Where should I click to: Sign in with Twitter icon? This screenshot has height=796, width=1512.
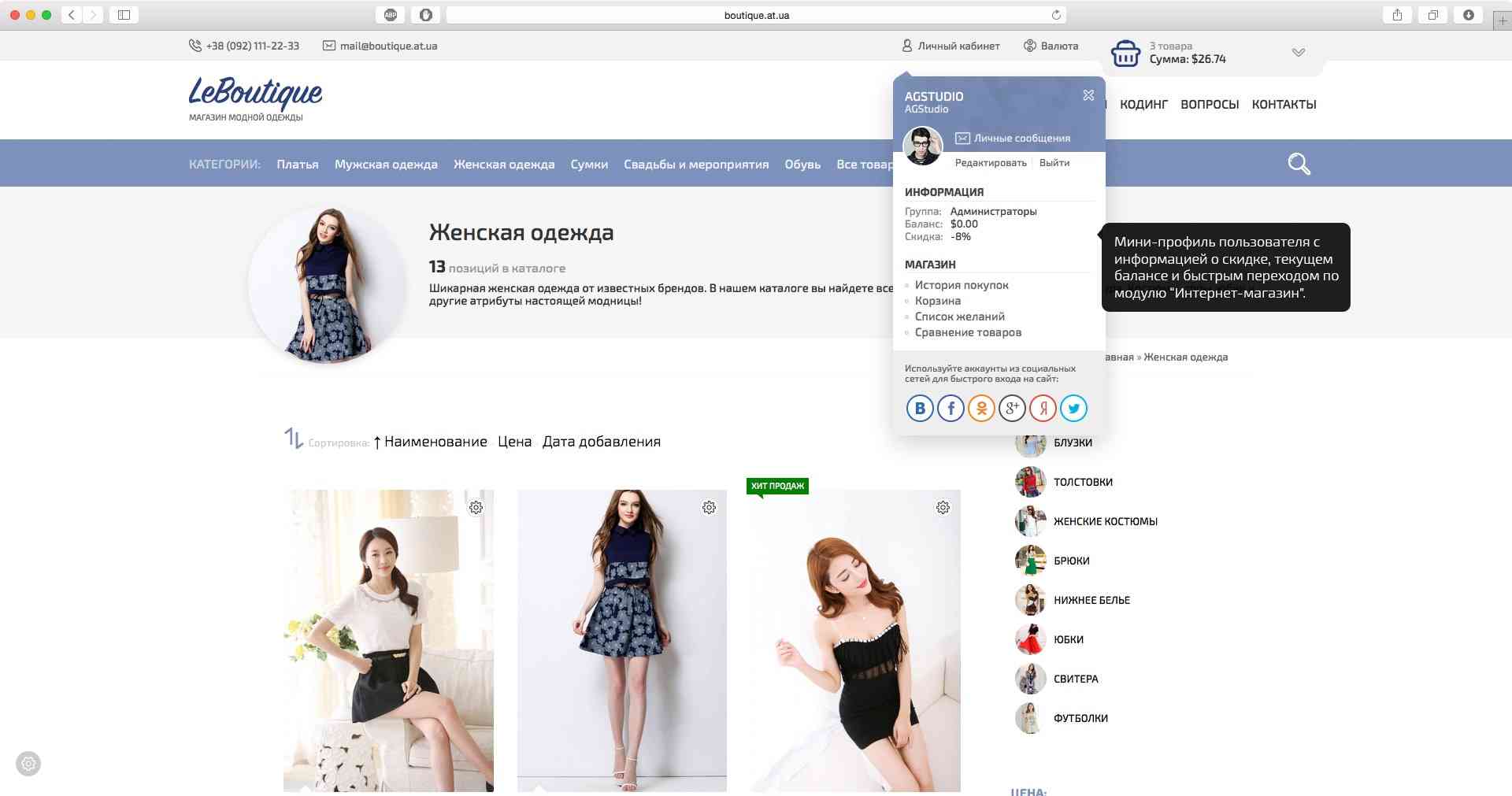[1073, 408]
